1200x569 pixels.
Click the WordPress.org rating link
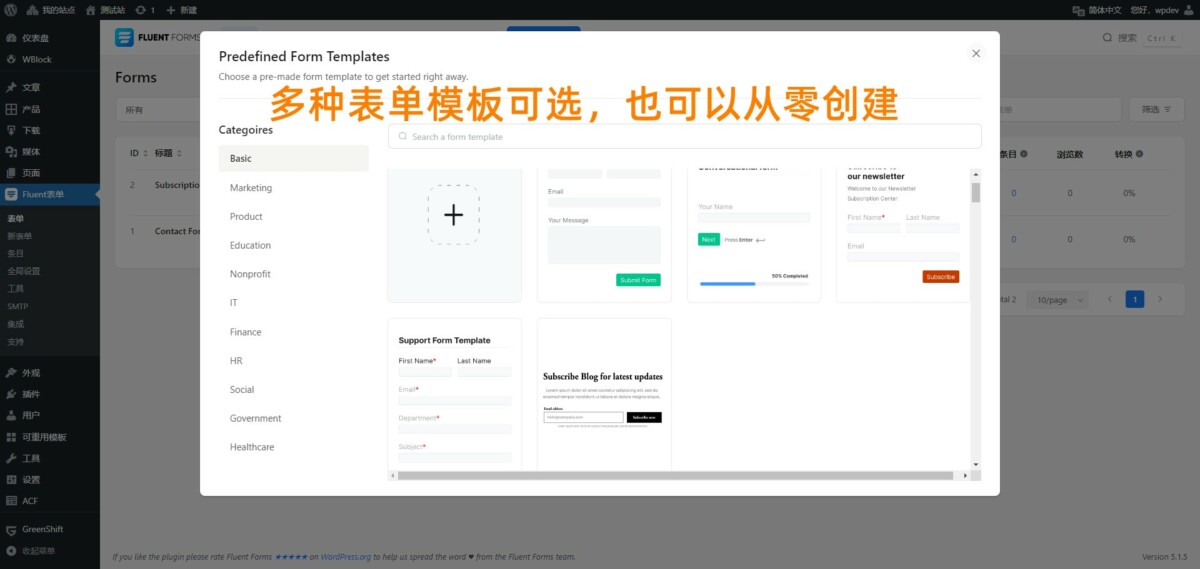coord(346,557)
